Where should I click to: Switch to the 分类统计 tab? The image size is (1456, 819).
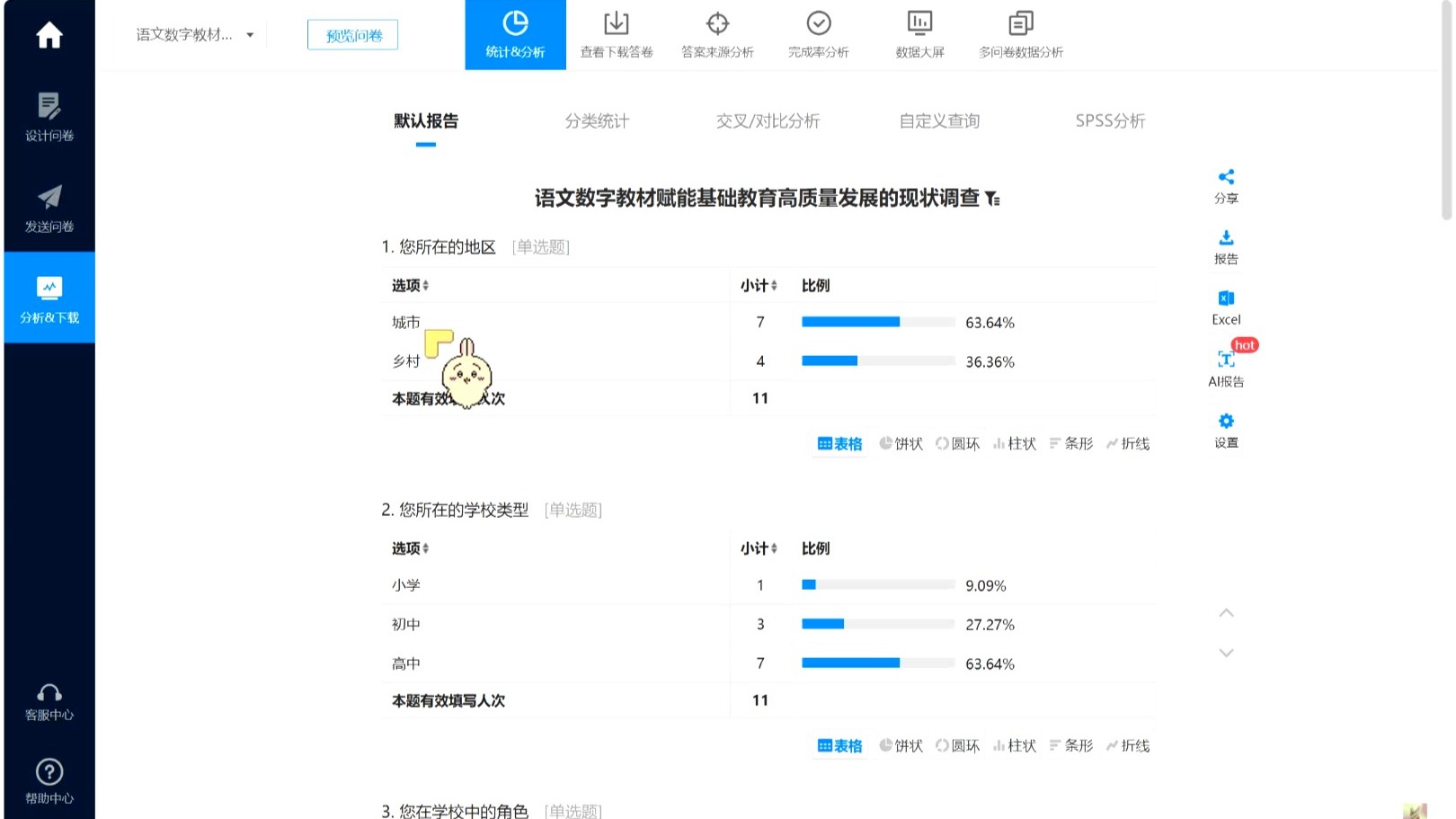click(596, 120)
